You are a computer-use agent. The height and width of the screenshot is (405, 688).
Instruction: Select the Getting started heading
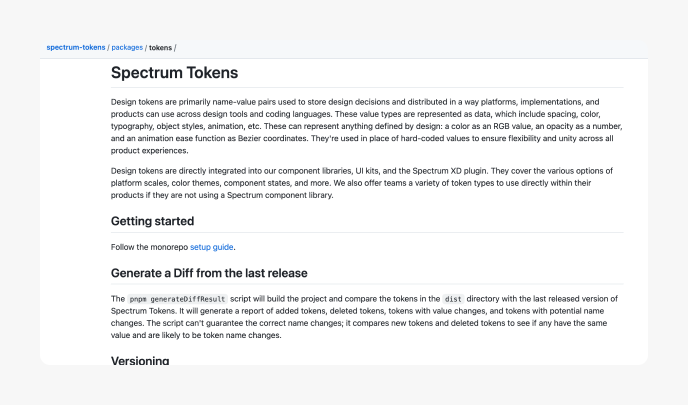tap(152, 221)
